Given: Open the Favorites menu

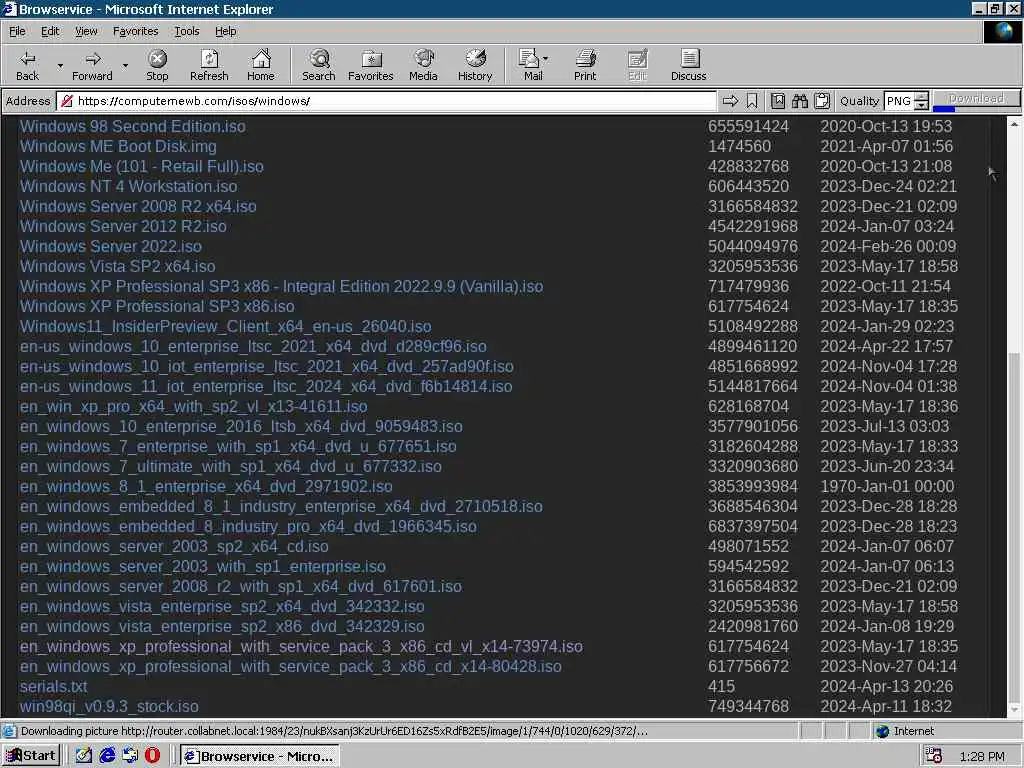Looking at the screenshot, I should pos(135,31).
